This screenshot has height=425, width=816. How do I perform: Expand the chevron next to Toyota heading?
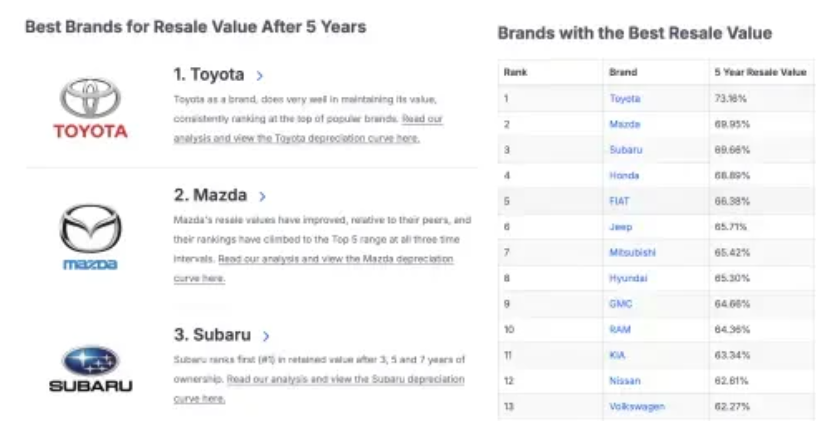click(260, 75)
